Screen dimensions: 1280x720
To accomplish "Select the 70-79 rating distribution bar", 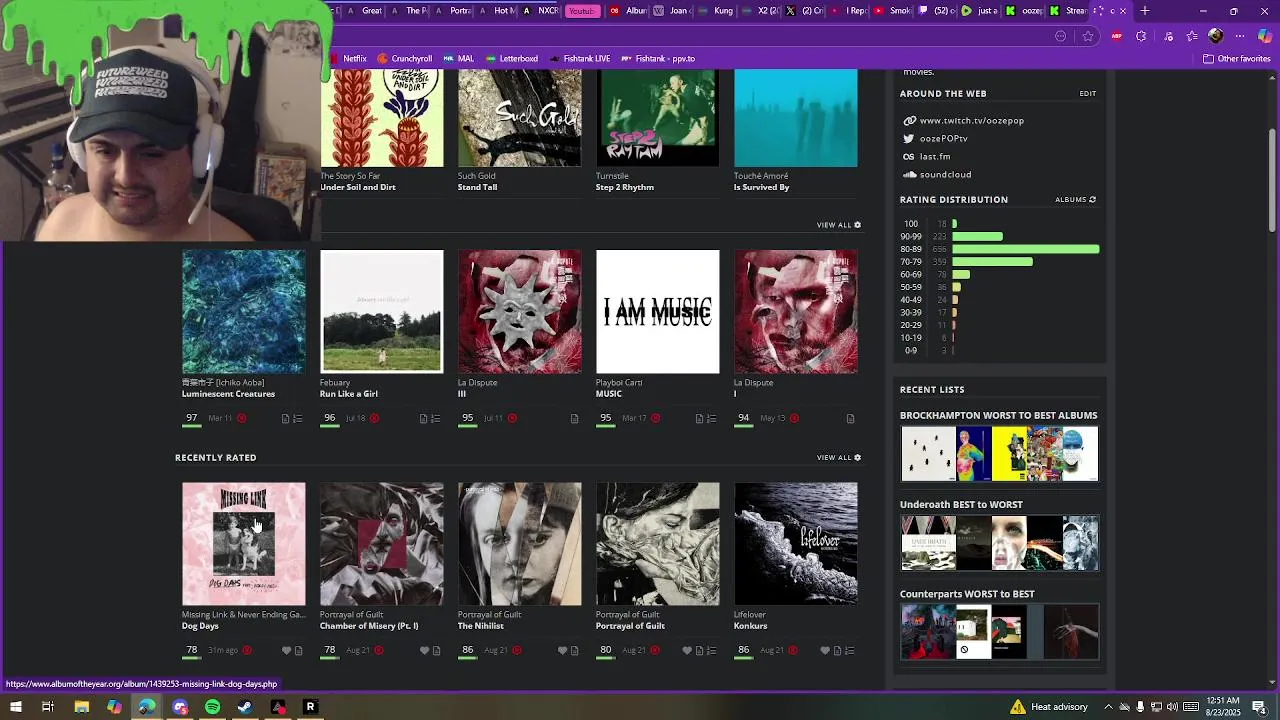I will [992, 262].
